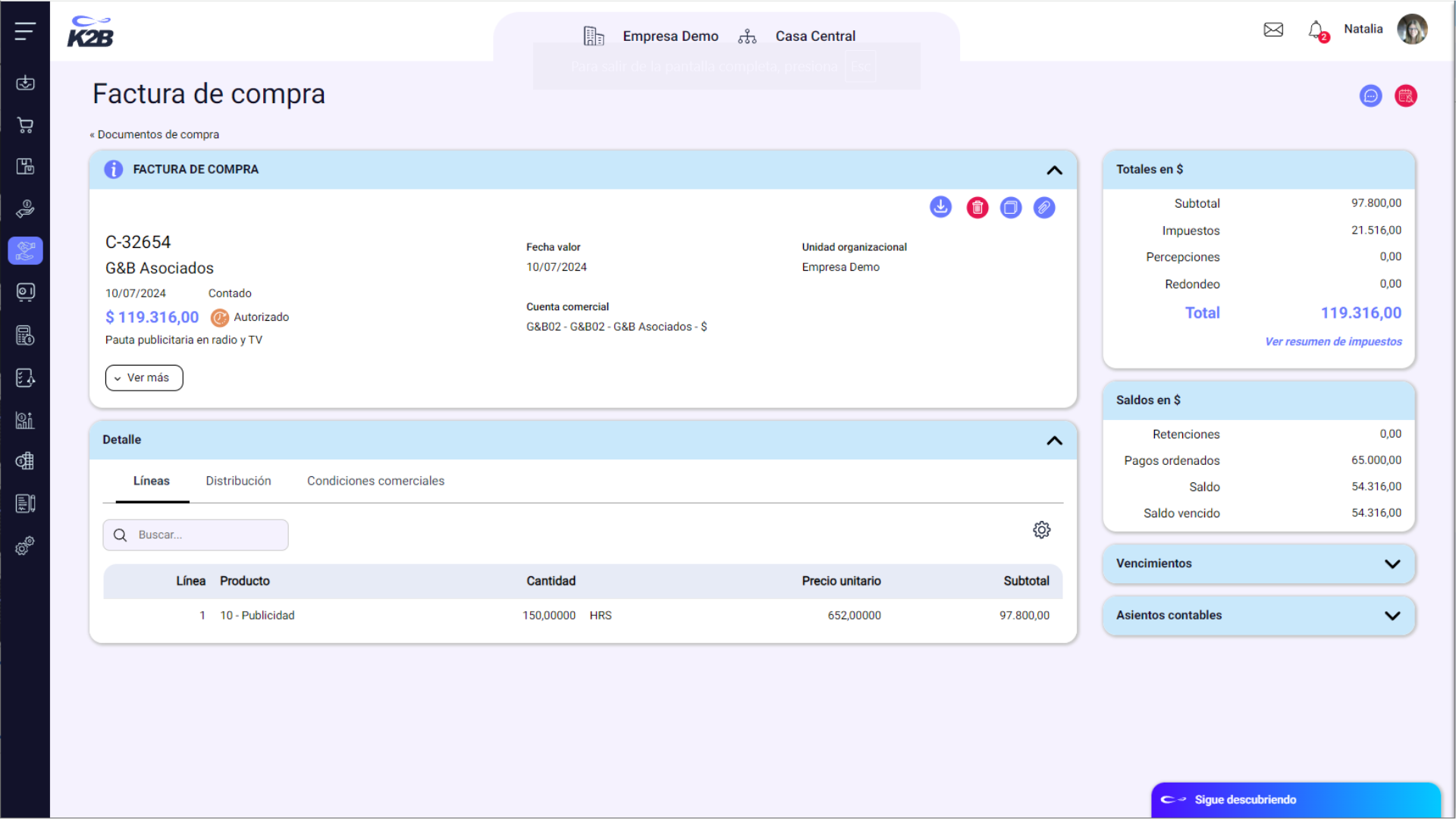Switch to the Distribución tab
The width and height of the screenshot is (1456, 819).
238,481
